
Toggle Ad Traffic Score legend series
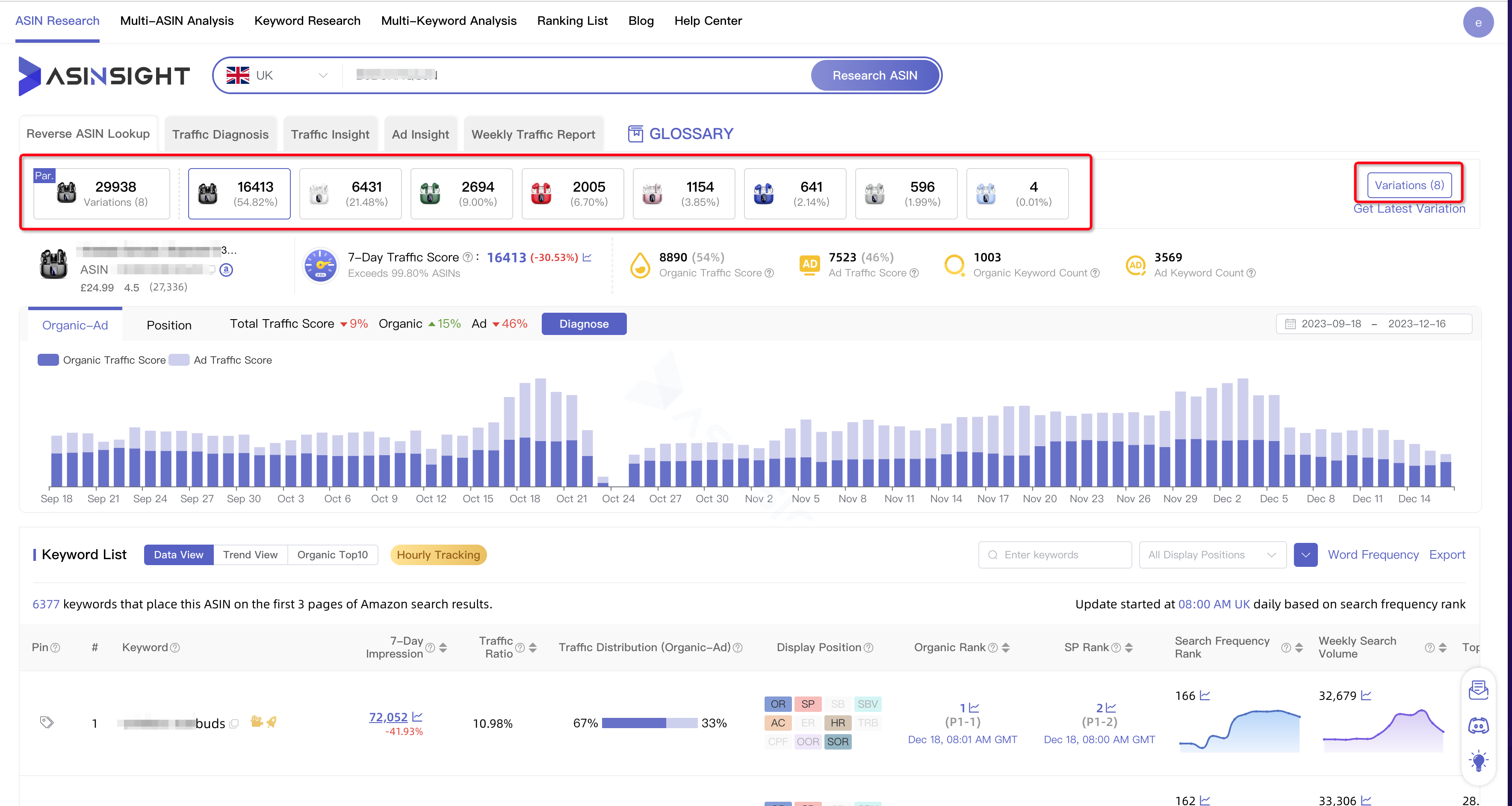click(221, 360)
